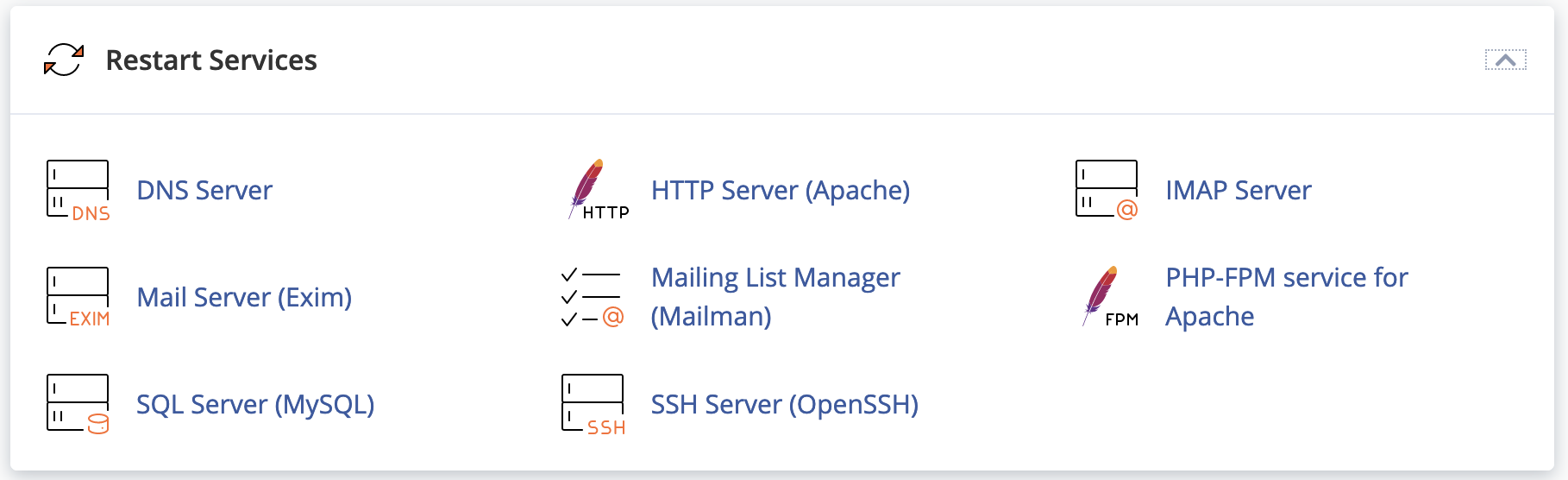Click the IMAP Server icon with @ symbol
The width and height of the screenshot is (1568, 480).
[1107, 190]
